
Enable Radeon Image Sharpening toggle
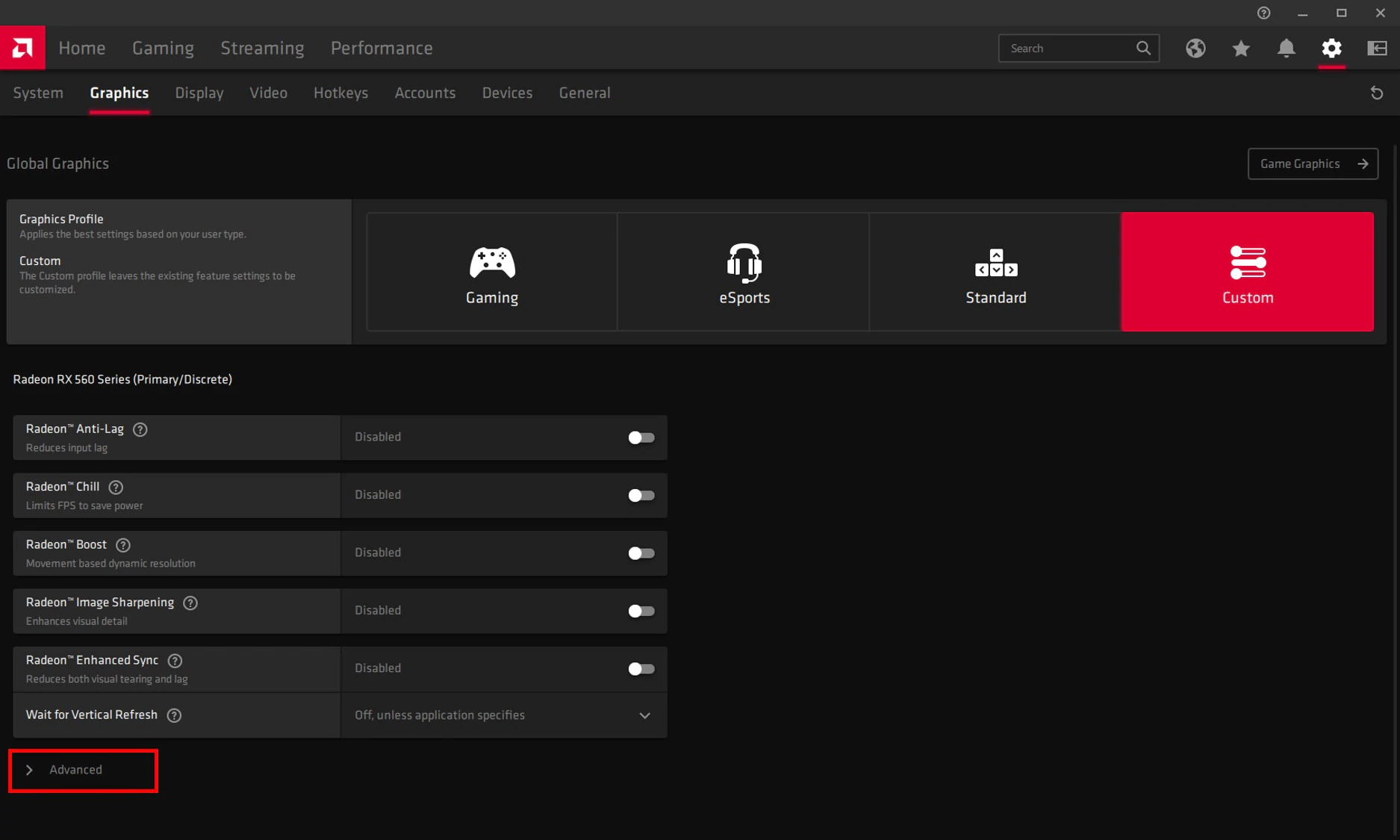coord(641,611)
